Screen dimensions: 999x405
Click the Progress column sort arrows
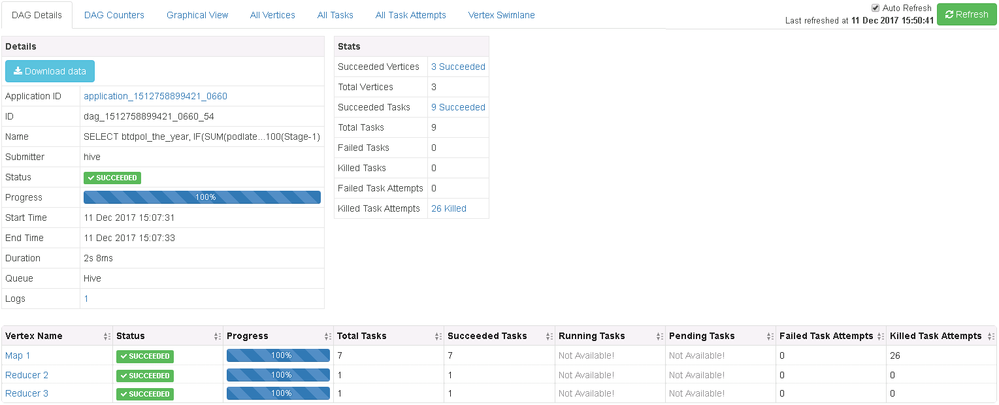click(327, 336)
